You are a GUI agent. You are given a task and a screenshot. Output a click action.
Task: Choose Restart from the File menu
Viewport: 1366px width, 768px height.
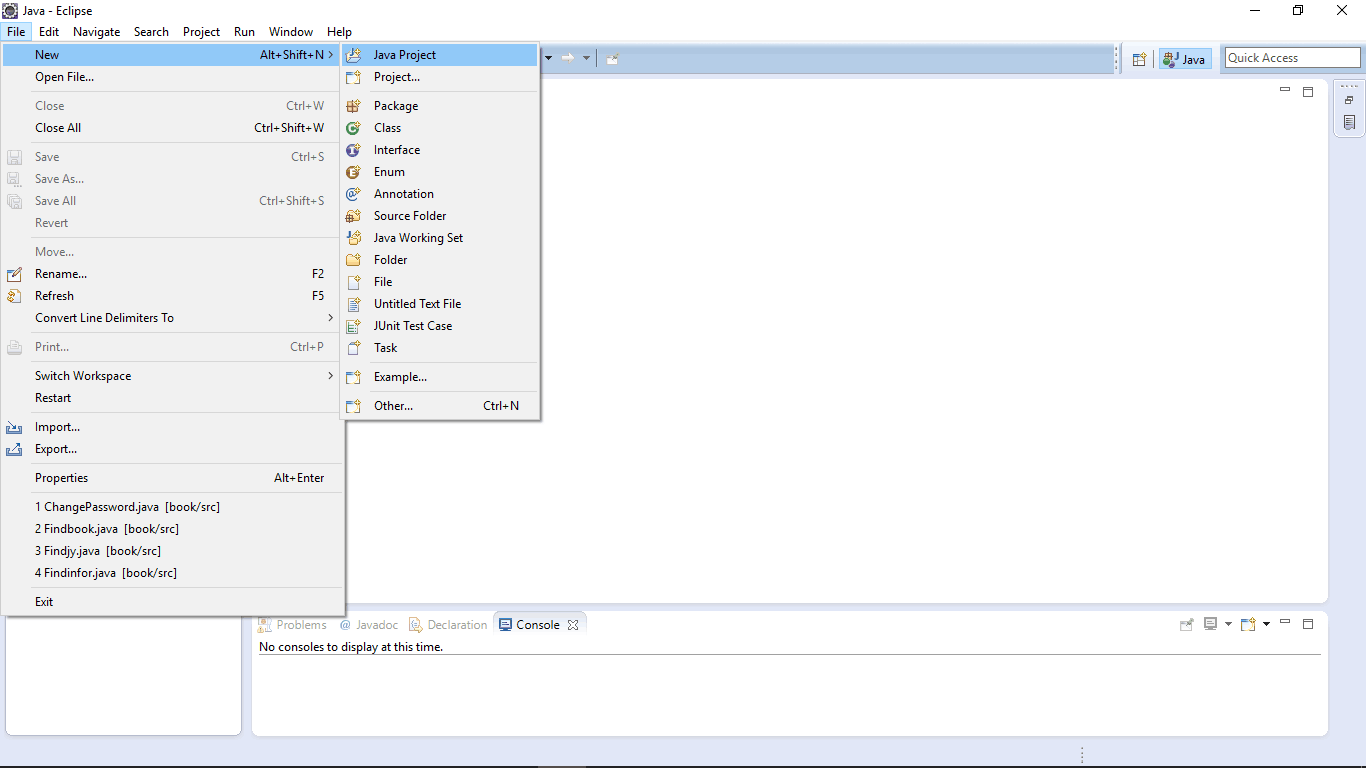pos(173,398)
